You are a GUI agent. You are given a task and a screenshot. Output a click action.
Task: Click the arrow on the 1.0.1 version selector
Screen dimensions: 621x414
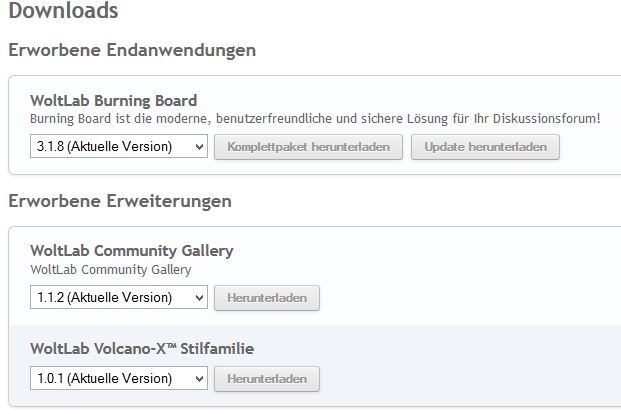(x=198, y=379)
